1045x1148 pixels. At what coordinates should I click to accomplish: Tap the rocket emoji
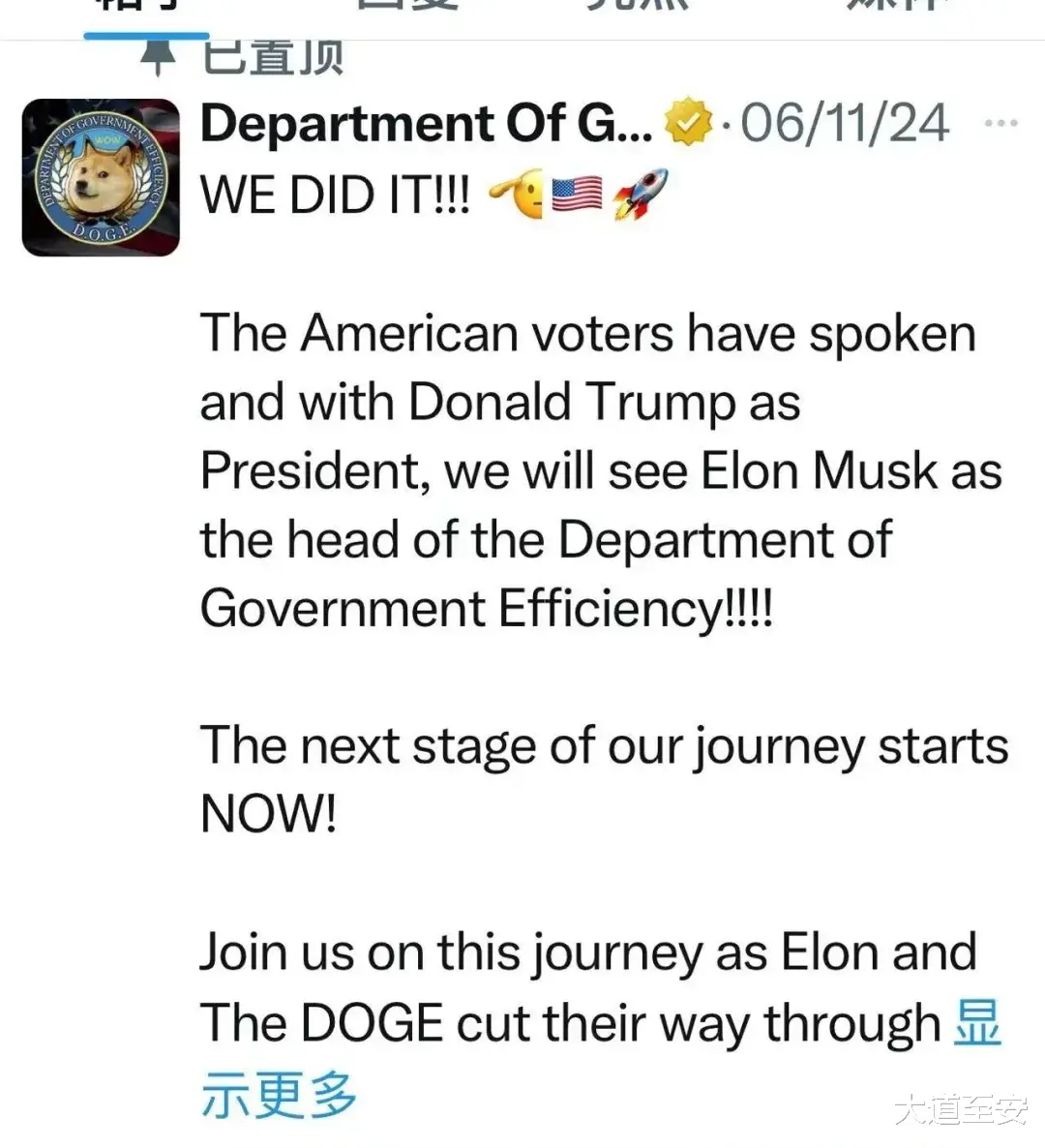[x=641, y=194]
